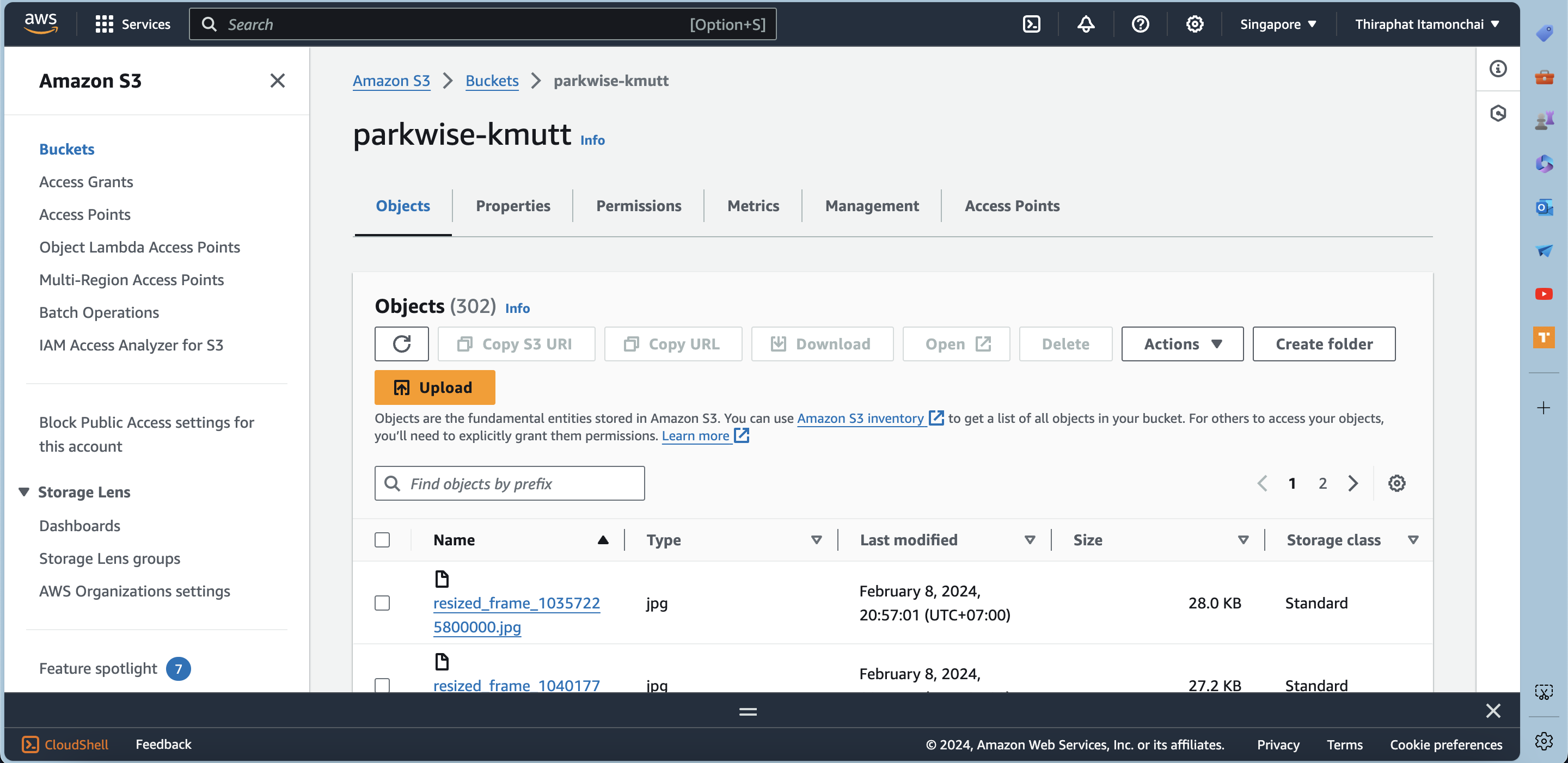Image resolution: width=1568 pixels, height=763 pixels.
Task: Open the Services grid menu
Action: pyautogui.click(x=104, y=24)
